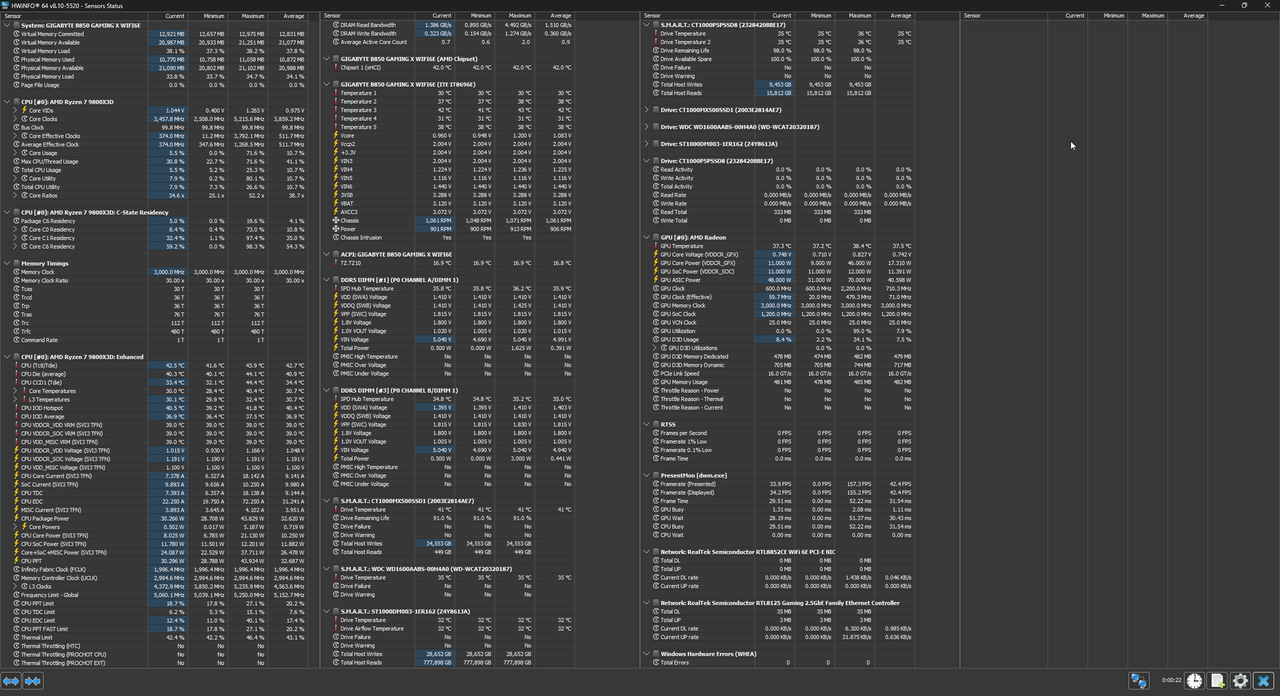Collapse the RTSS section

pos(647,424)
